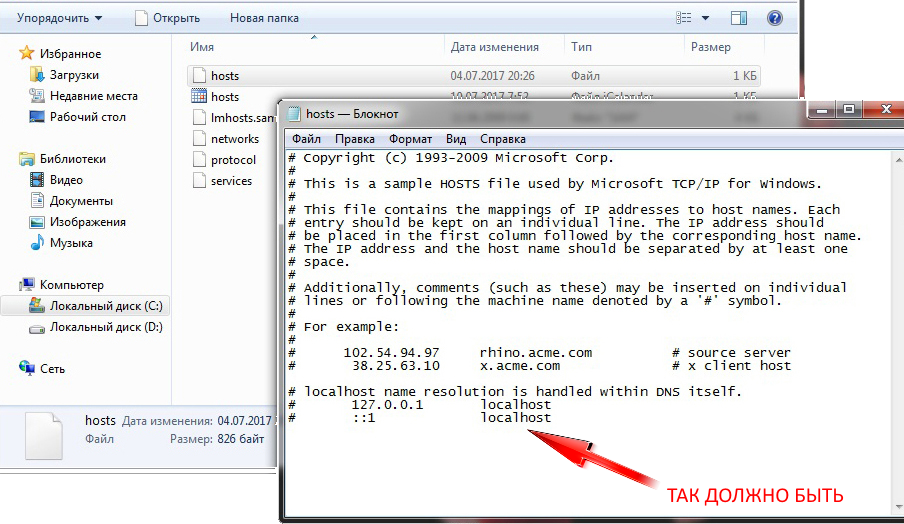Open Загрузки folder in sidebar
The image size is (904, 524).
63,75
